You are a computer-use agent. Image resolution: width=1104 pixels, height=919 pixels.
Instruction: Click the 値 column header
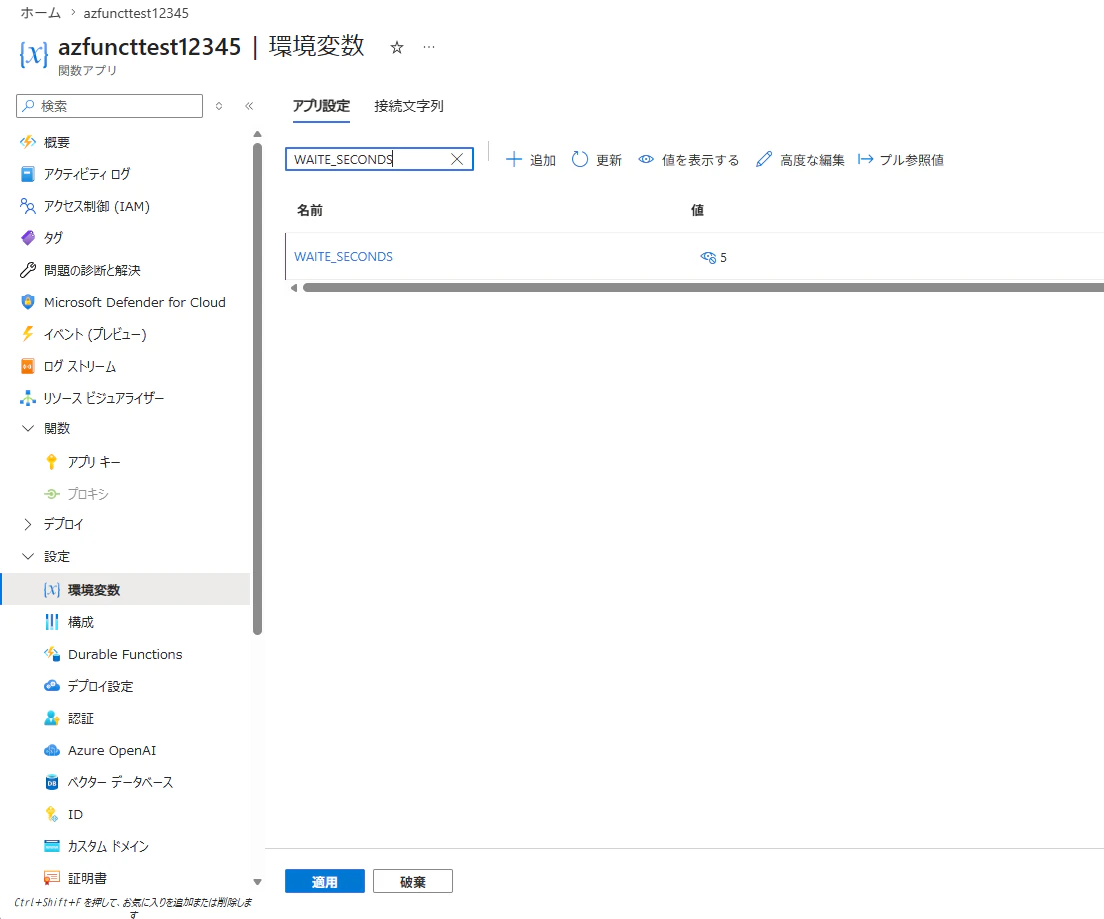pyautogui.click(x=697, y=210)
